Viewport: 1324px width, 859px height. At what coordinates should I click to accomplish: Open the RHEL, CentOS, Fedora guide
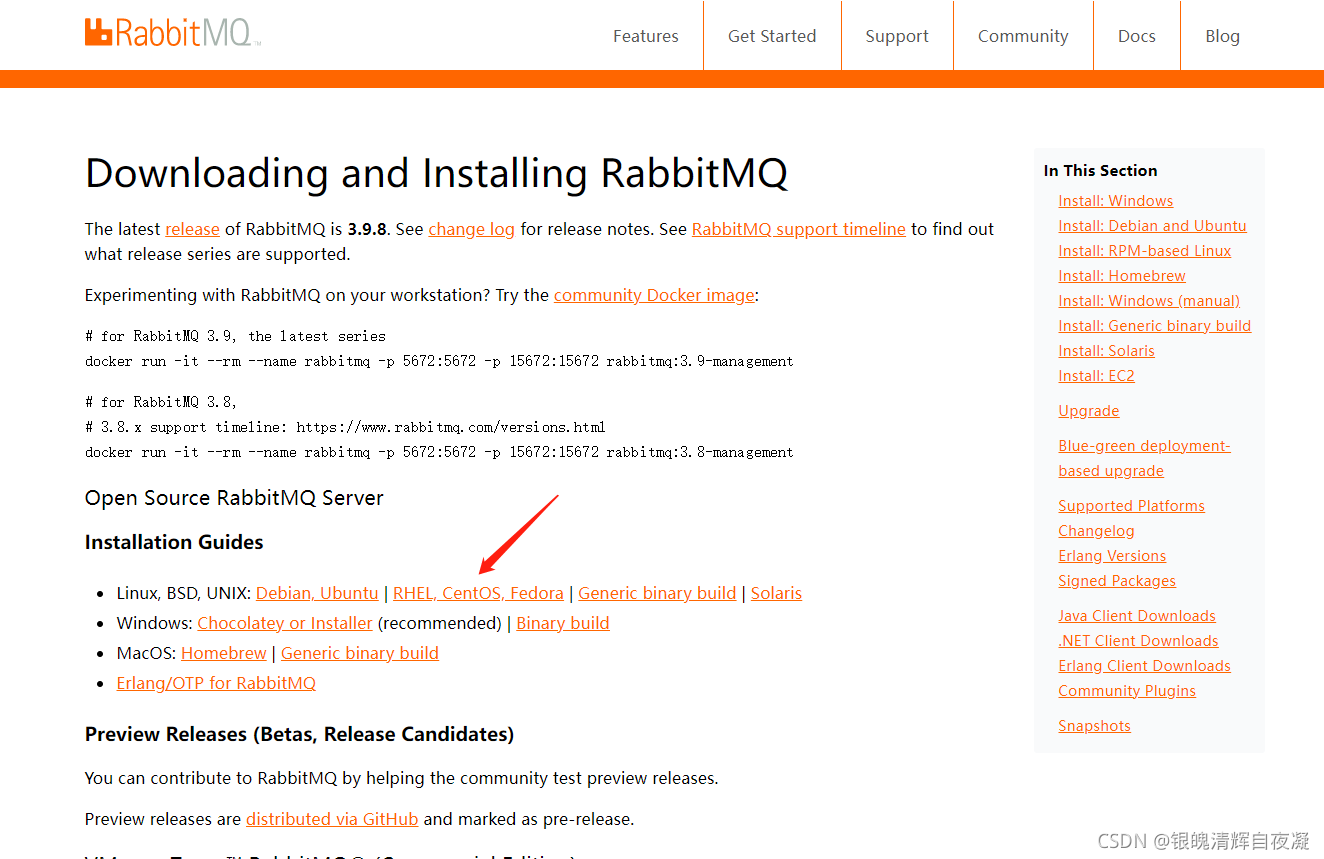[478, 593]
